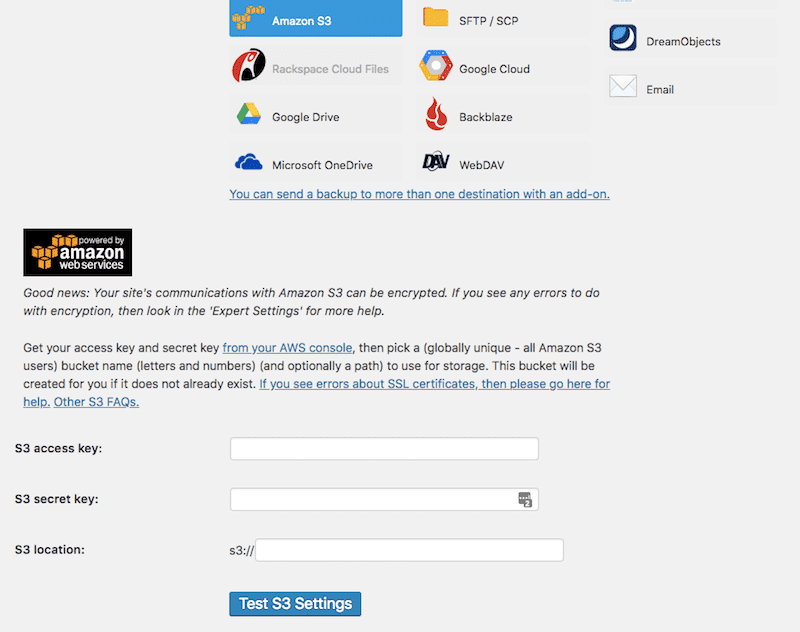Click the SFTP / SCP folder icon
800x632 pixels.
[x=436, y=17]
